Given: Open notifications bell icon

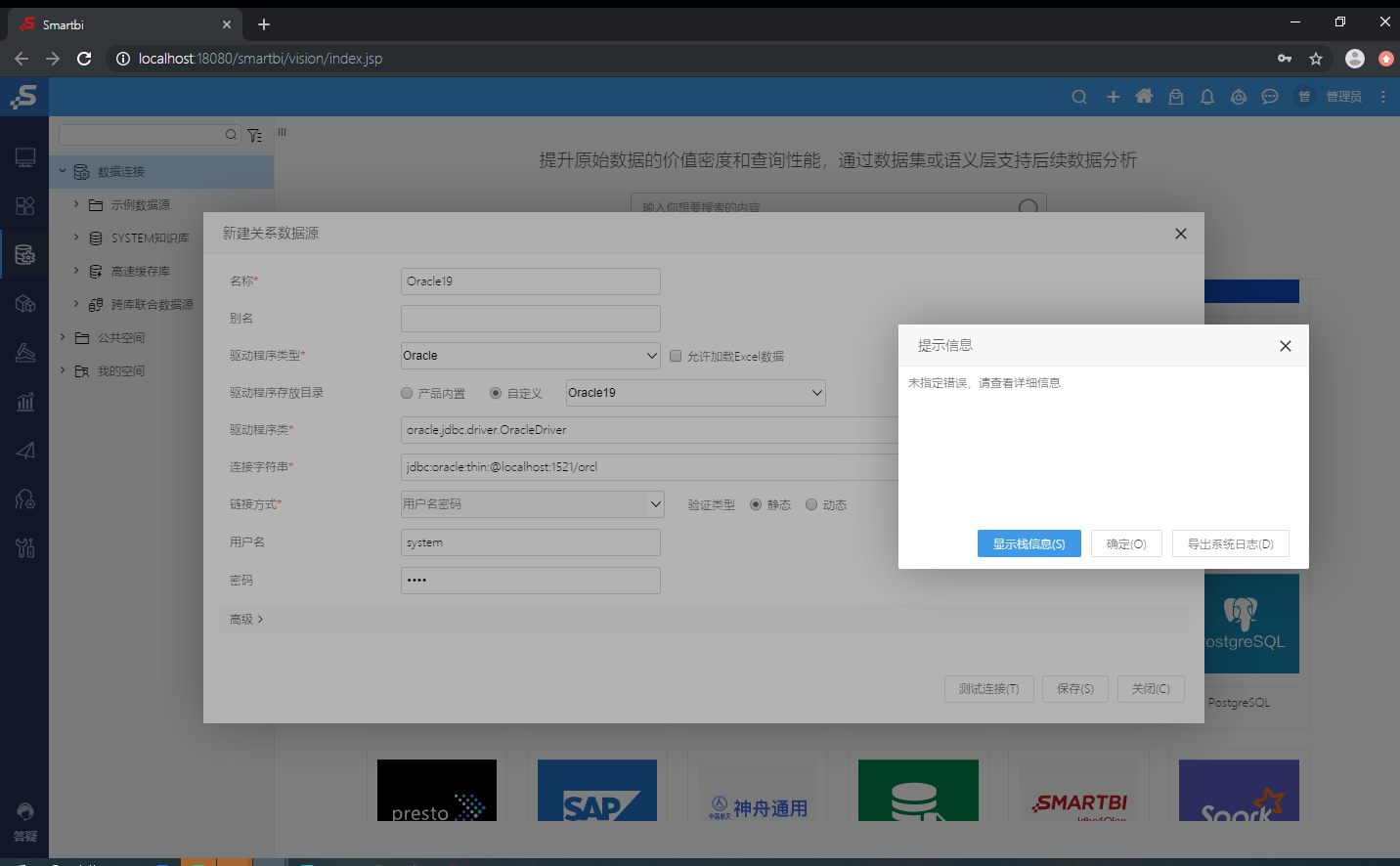Looking at the screenshot, I should [1207, 97].
